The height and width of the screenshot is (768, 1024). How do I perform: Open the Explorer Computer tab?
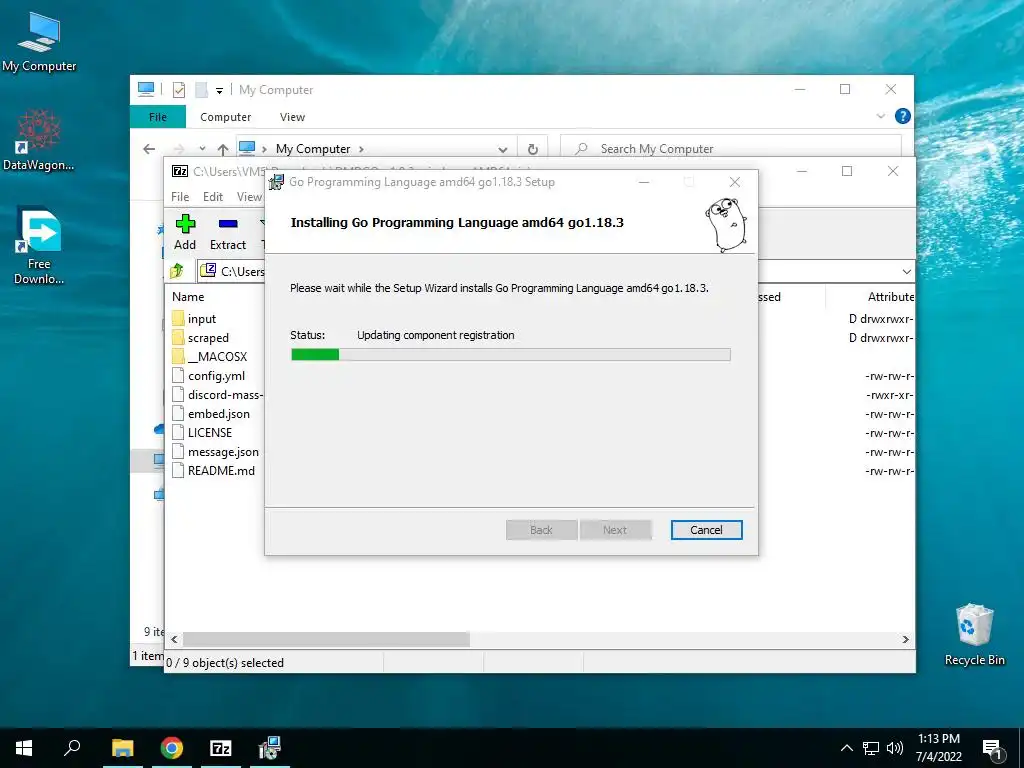(225, 117)
